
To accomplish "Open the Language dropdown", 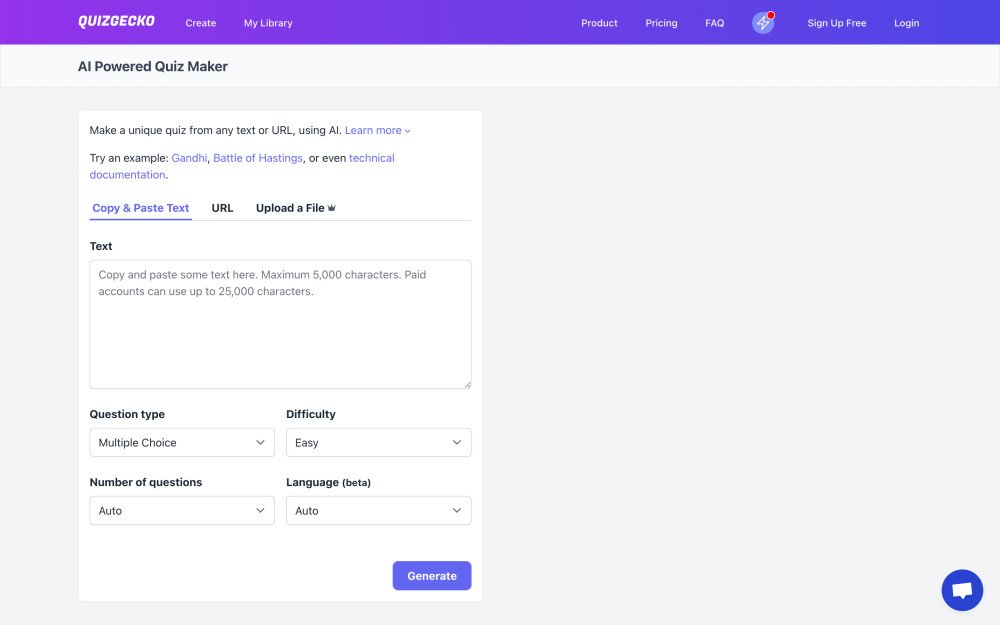I will [378, 510].
